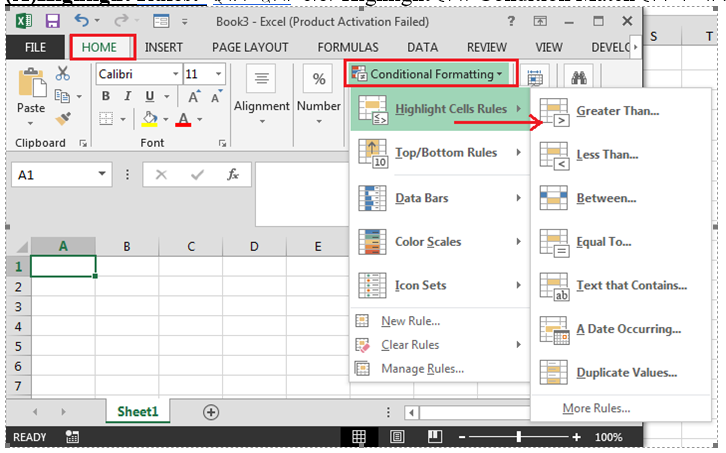Open the Calibri font name dropdown
This screenshot has height=453, width=726.
coord(175,74)
